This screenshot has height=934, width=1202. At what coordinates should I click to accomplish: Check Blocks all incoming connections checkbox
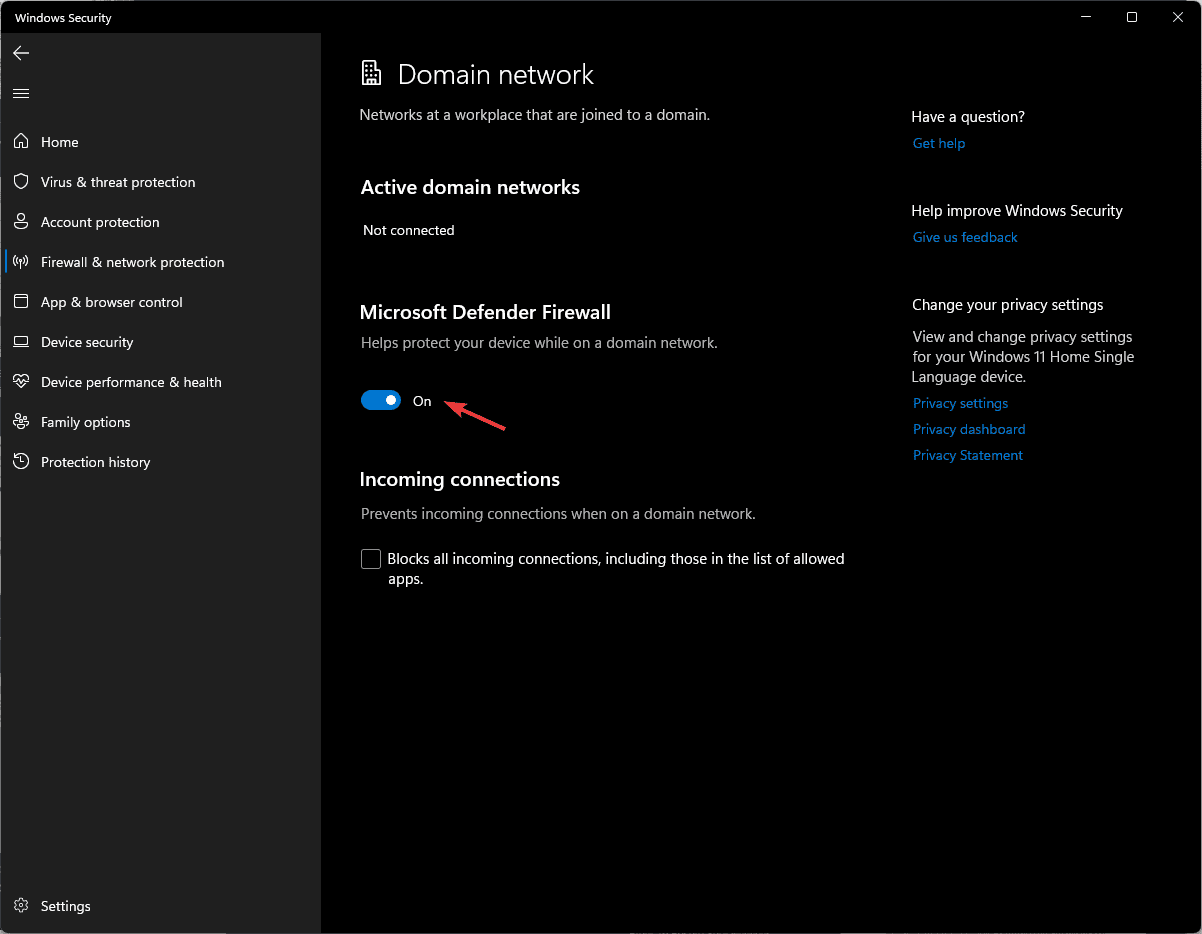371,559
